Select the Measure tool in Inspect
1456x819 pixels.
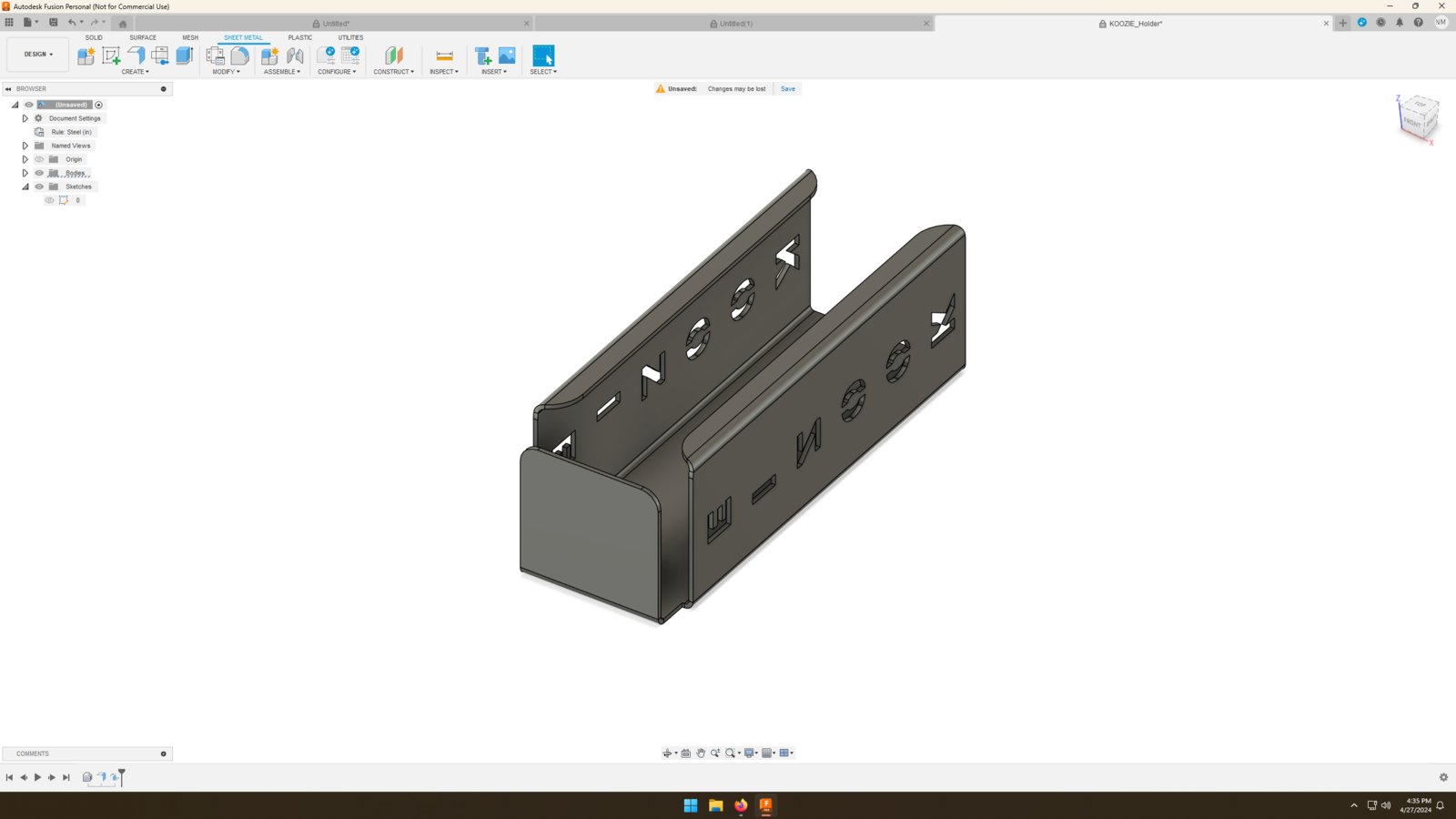444,56
